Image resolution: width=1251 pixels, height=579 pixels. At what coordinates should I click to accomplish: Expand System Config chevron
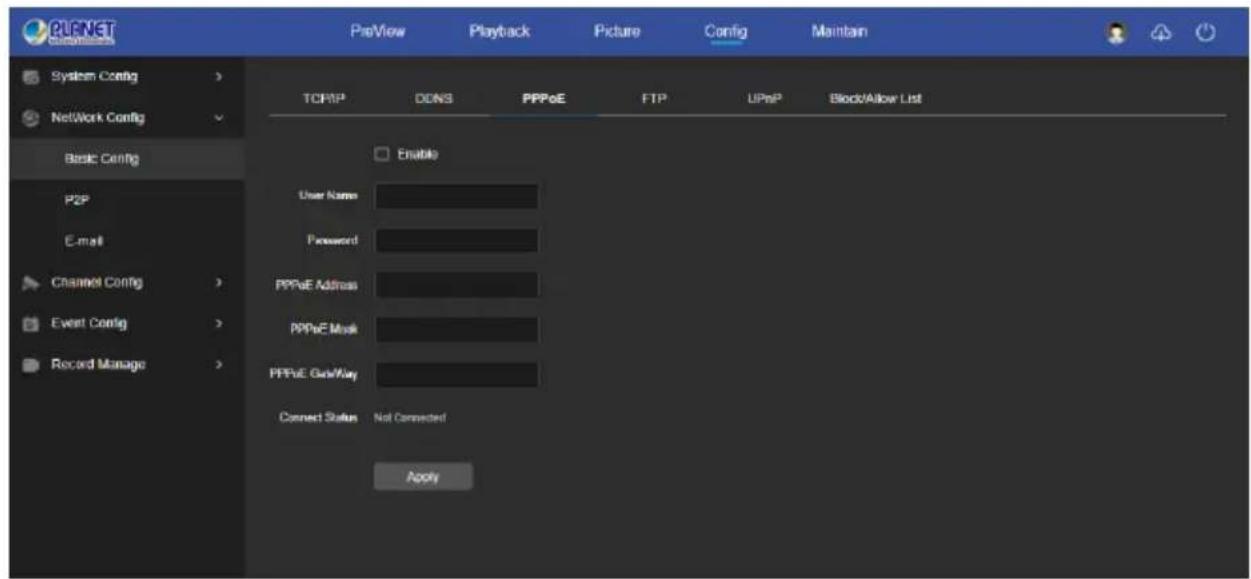point(218,77)
